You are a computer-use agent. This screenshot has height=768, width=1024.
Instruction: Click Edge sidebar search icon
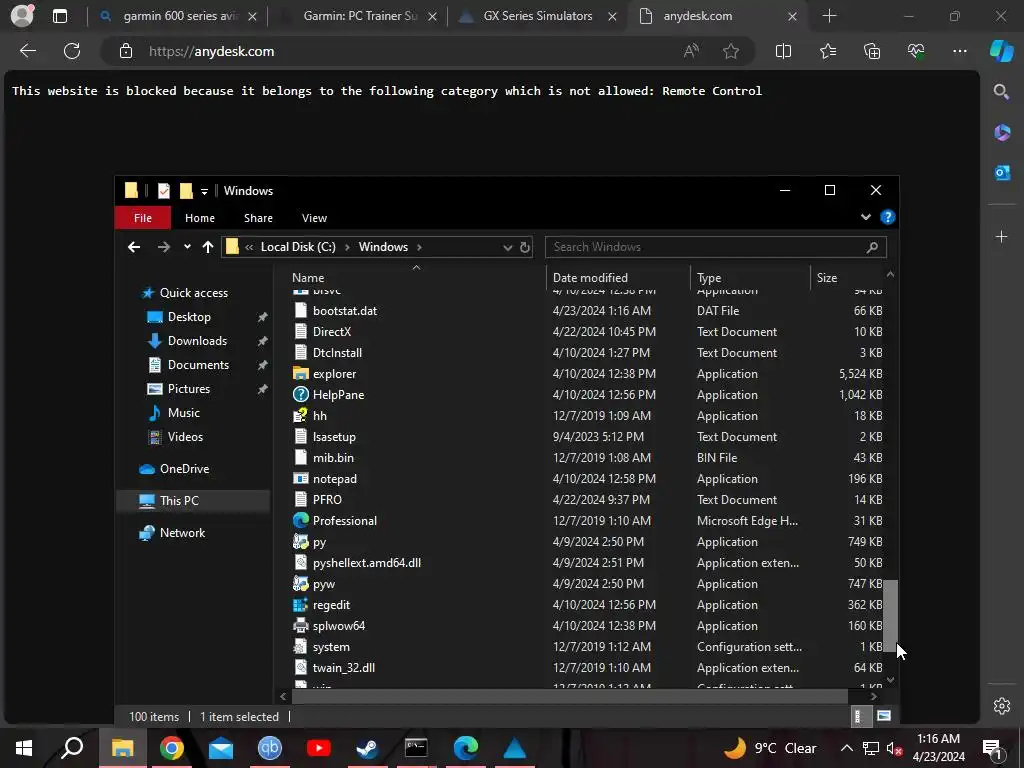pos(1001,91)
